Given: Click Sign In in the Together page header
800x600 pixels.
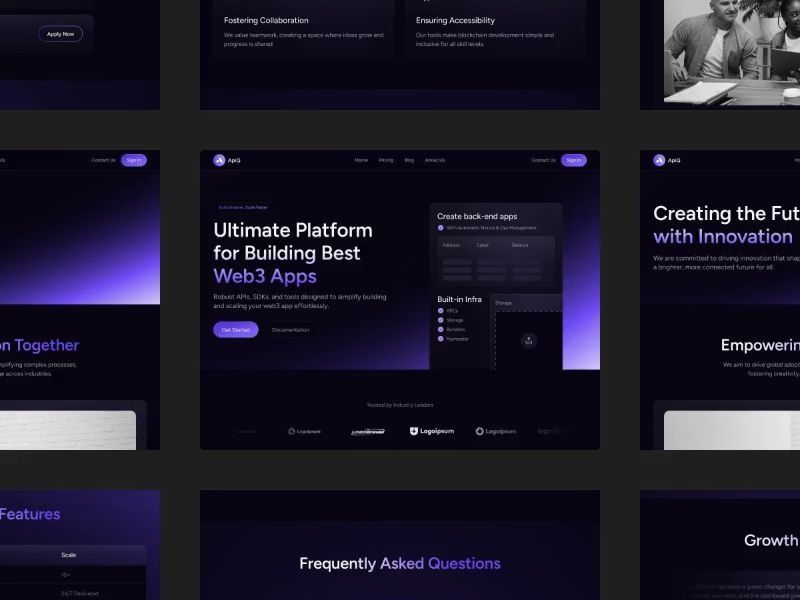Looking at the screenshot, I should pos(134,160).
